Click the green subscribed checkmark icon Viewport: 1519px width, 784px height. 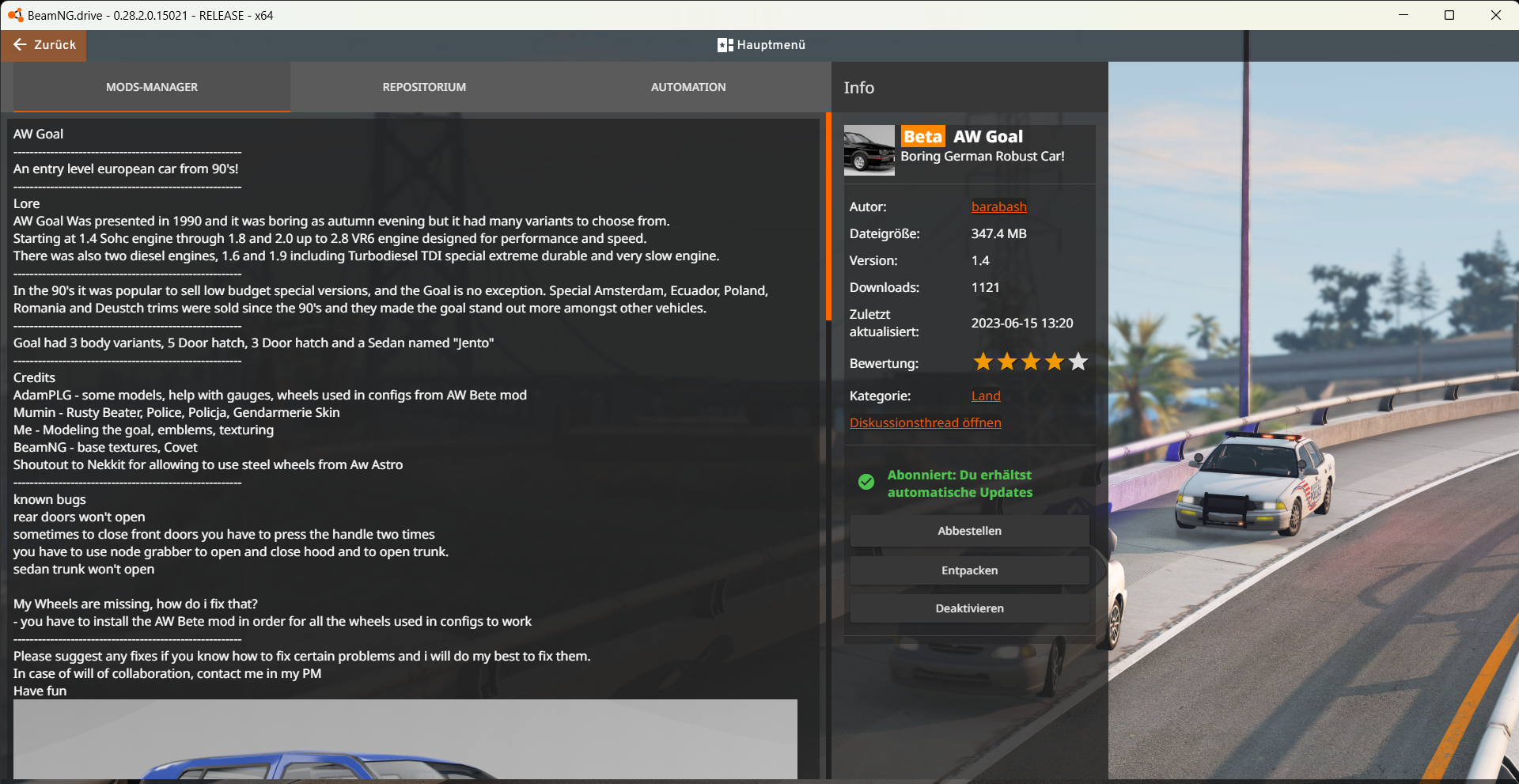(x=866, y=481)
